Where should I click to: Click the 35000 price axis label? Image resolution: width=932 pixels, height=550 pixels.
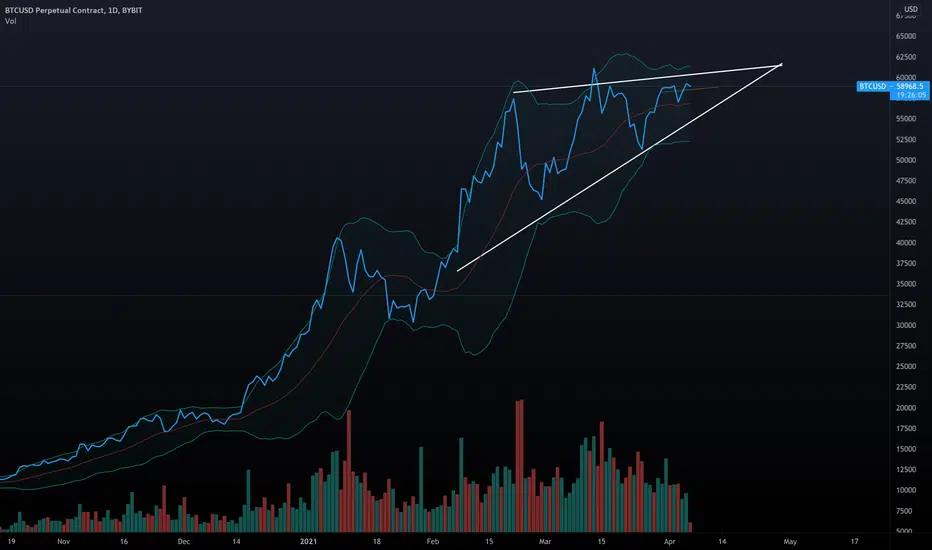coord(906,284)
